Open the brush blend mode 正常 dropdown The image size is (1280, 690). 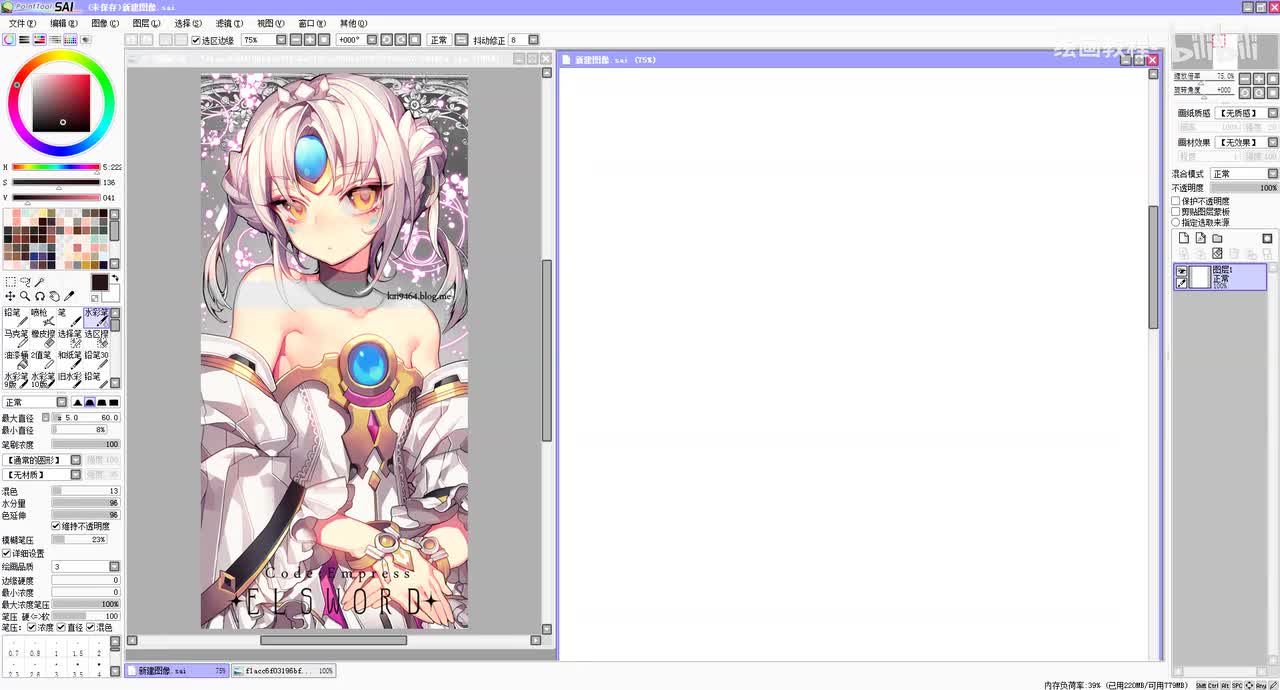(x=61, y=402)
